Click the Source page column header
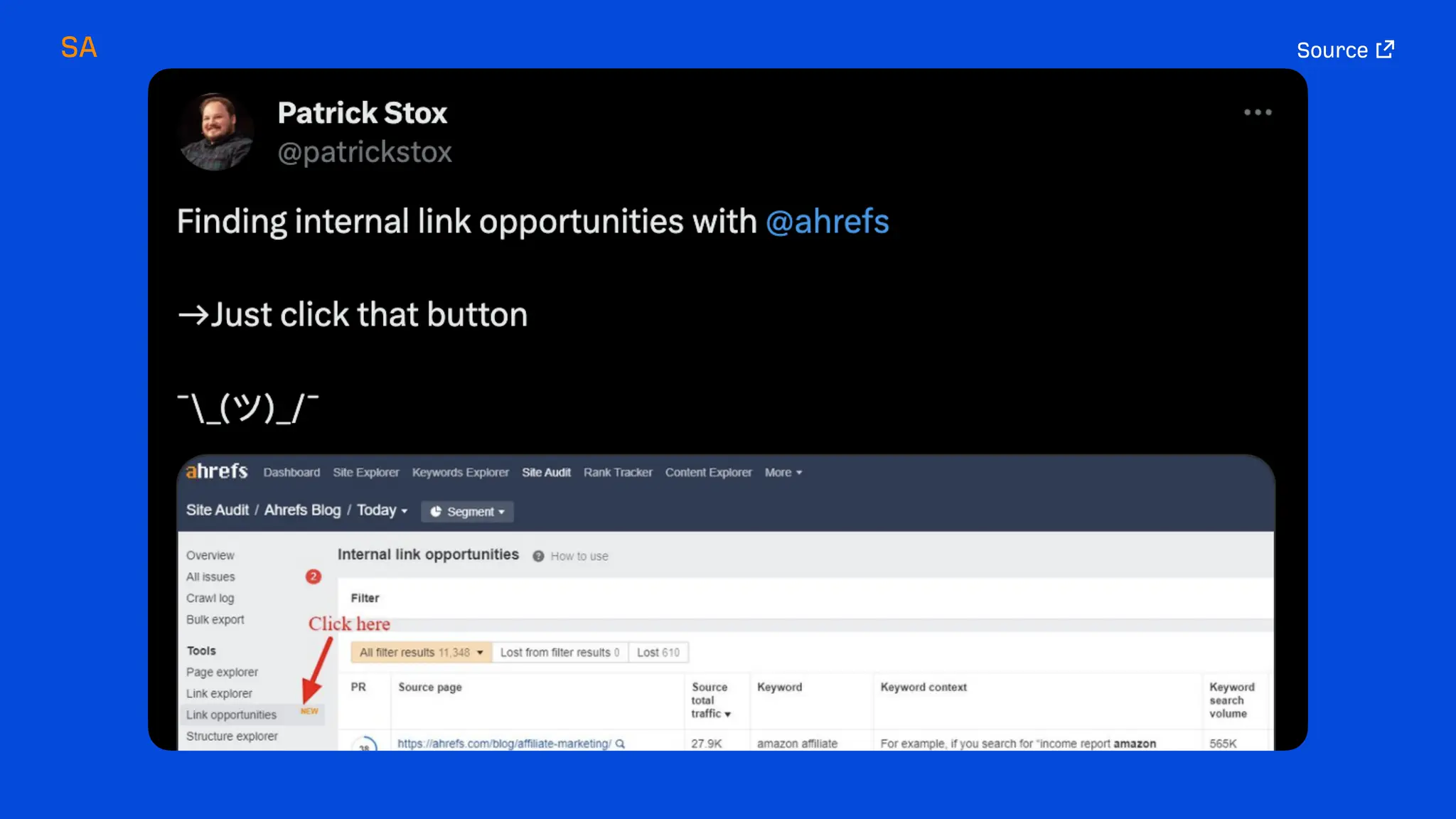Screen dimensions: 1456x819 (430, 687)
